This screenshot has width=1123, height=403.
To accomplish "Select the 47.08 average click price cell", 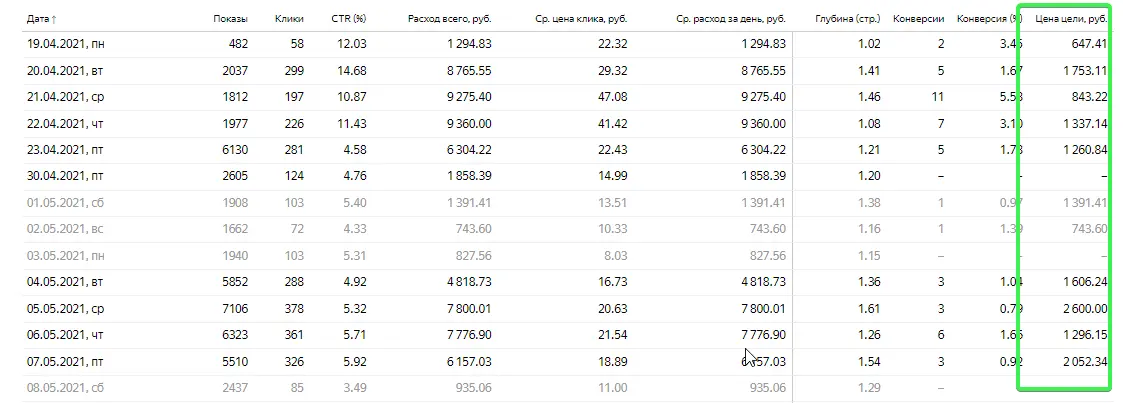I will point(611,97).
